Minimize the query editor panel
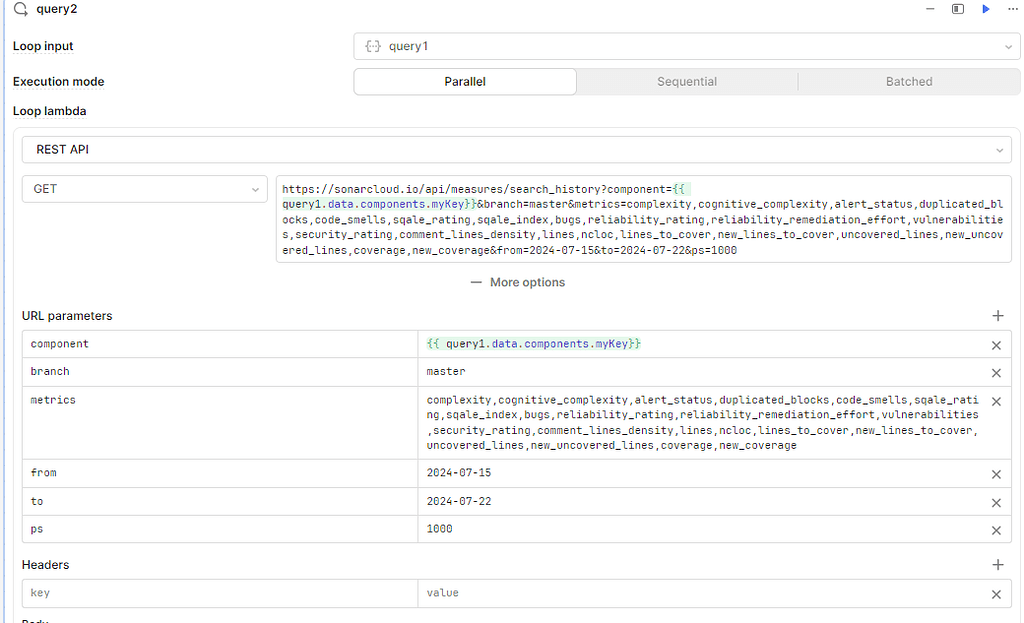 (x=929, y=9)
